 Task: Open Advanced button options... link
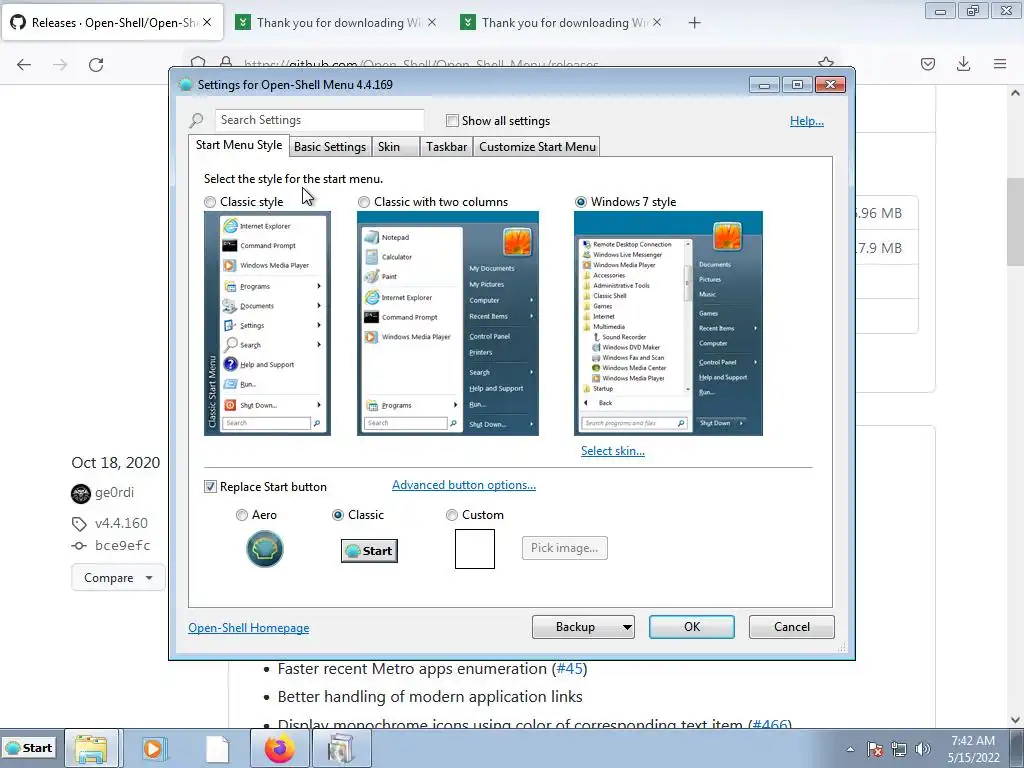[x=464, y=485]
